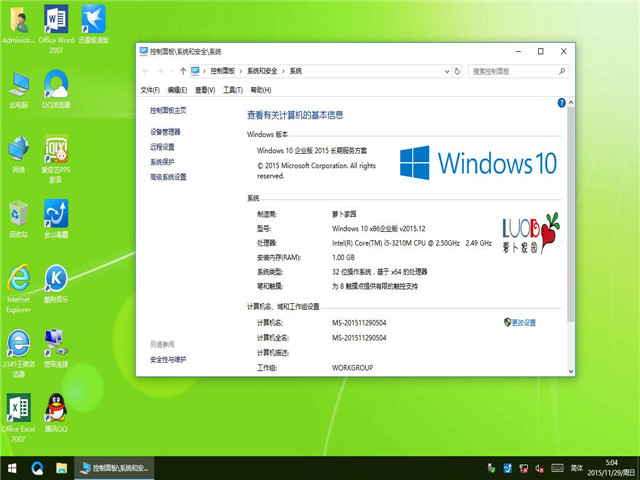Launch QQ浏览器 browser shortcut
The width and height of the screenshot is (640, 480).
click(56, 89)
